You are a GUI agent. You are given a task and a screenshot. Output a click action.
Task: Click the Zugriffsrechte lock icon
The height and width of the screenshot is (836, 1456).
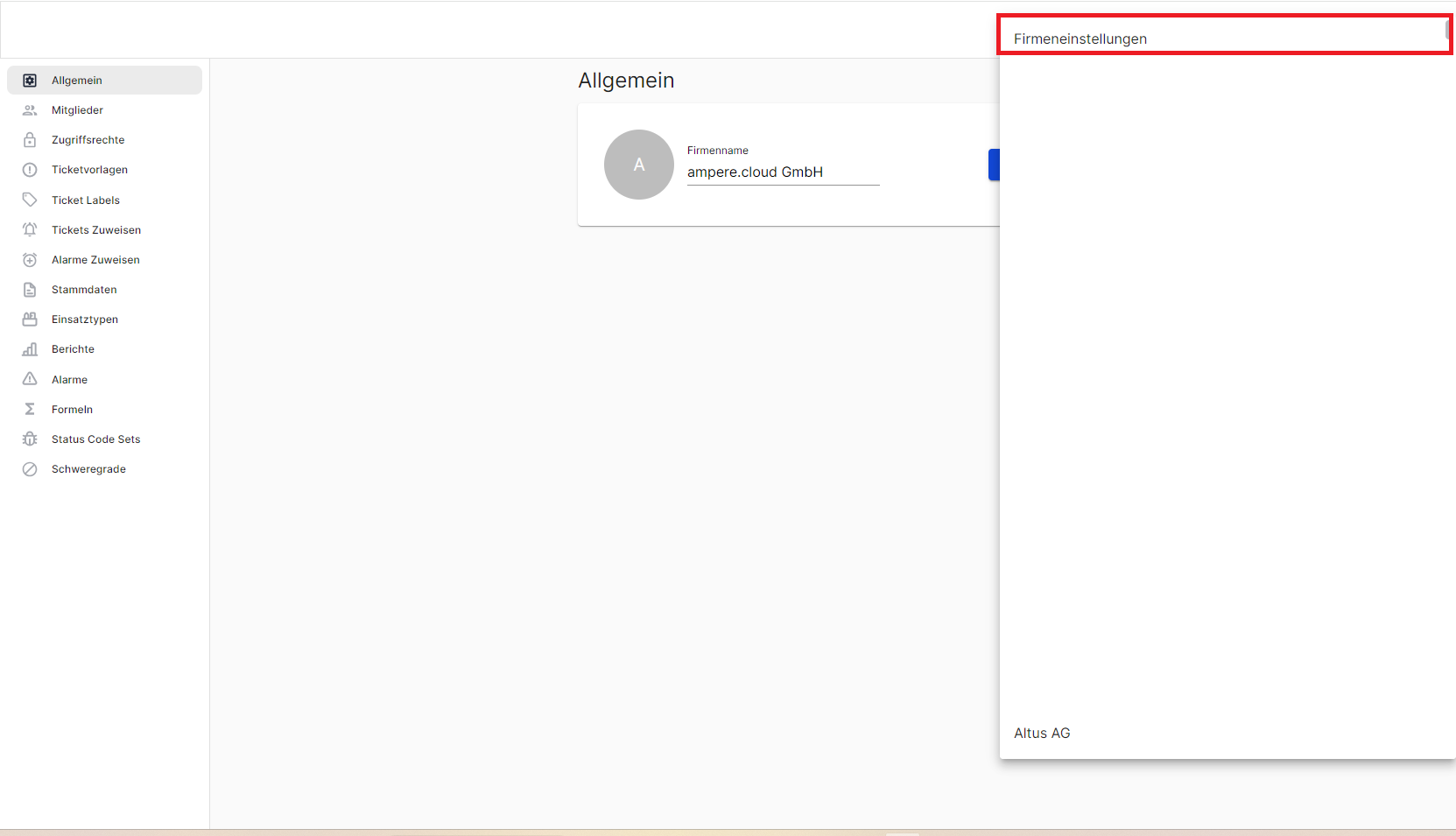pyautogui.click(x=30, y=140)
